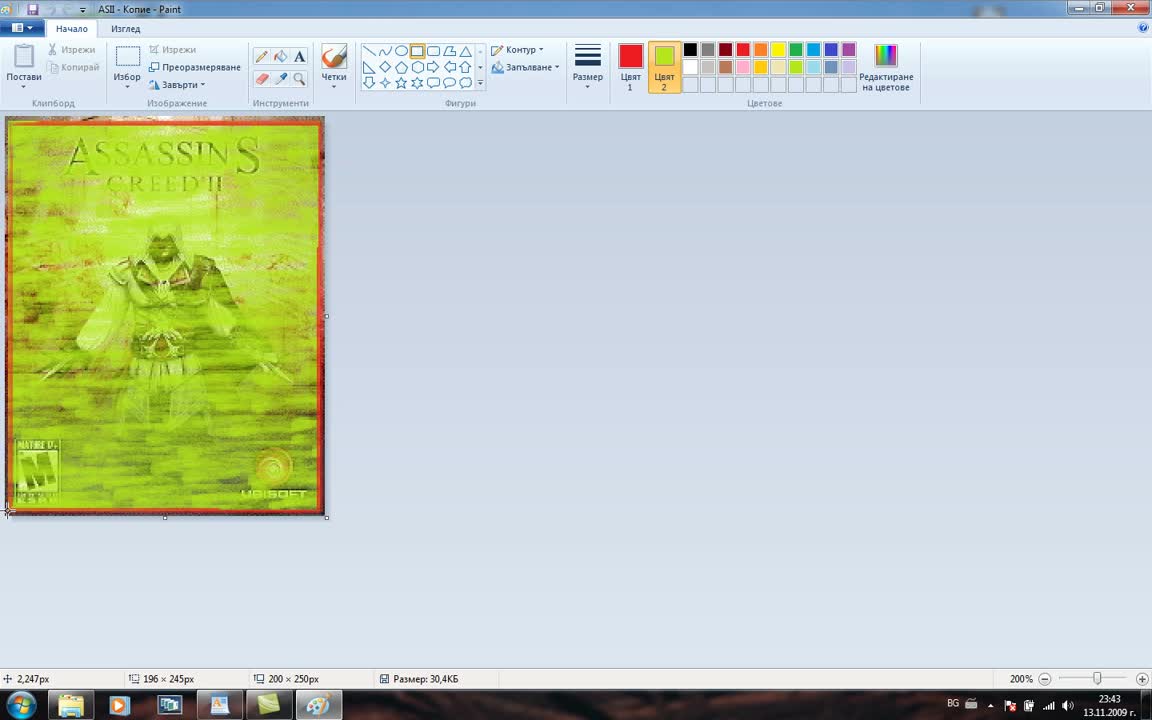Pick the pink color swatch

[743, 67]
